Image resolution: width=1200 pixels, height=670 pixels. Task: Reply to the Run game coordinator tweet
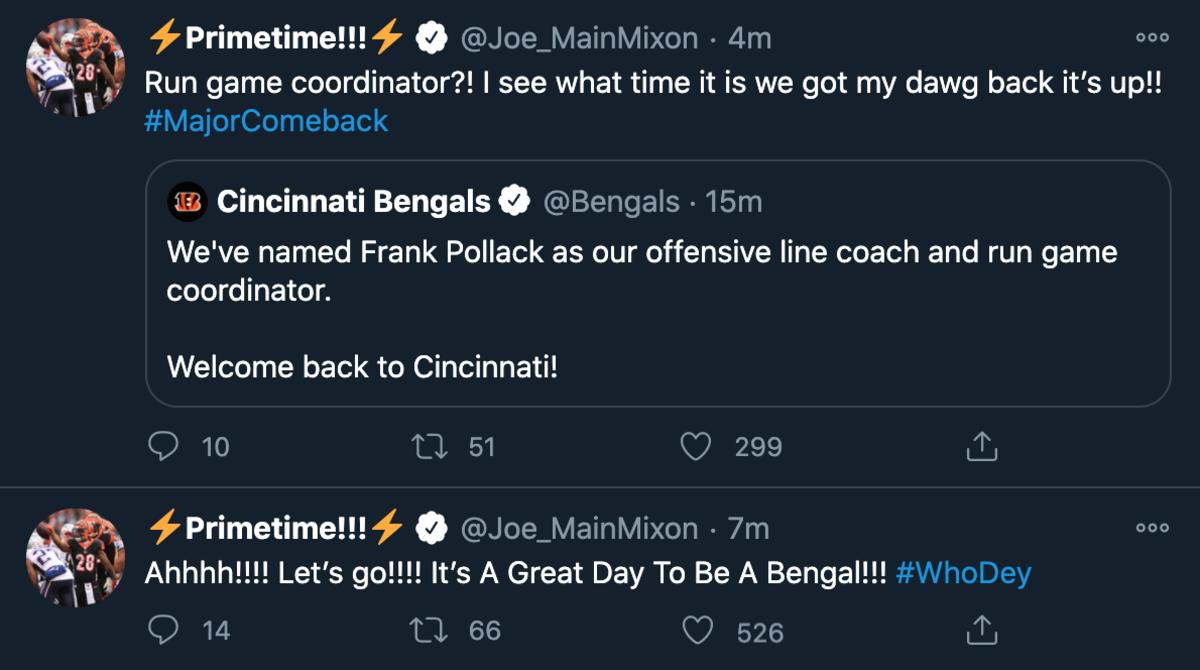point(164,447)
